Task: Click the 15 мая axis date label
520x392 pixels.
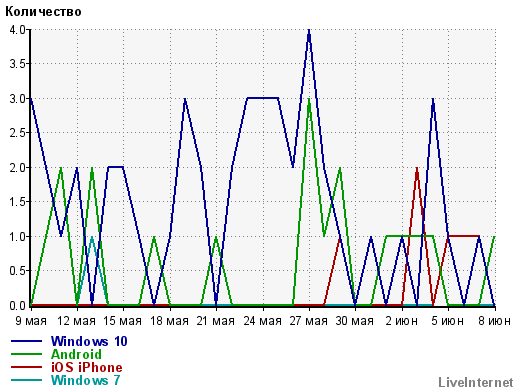Action: coord(123,321)
